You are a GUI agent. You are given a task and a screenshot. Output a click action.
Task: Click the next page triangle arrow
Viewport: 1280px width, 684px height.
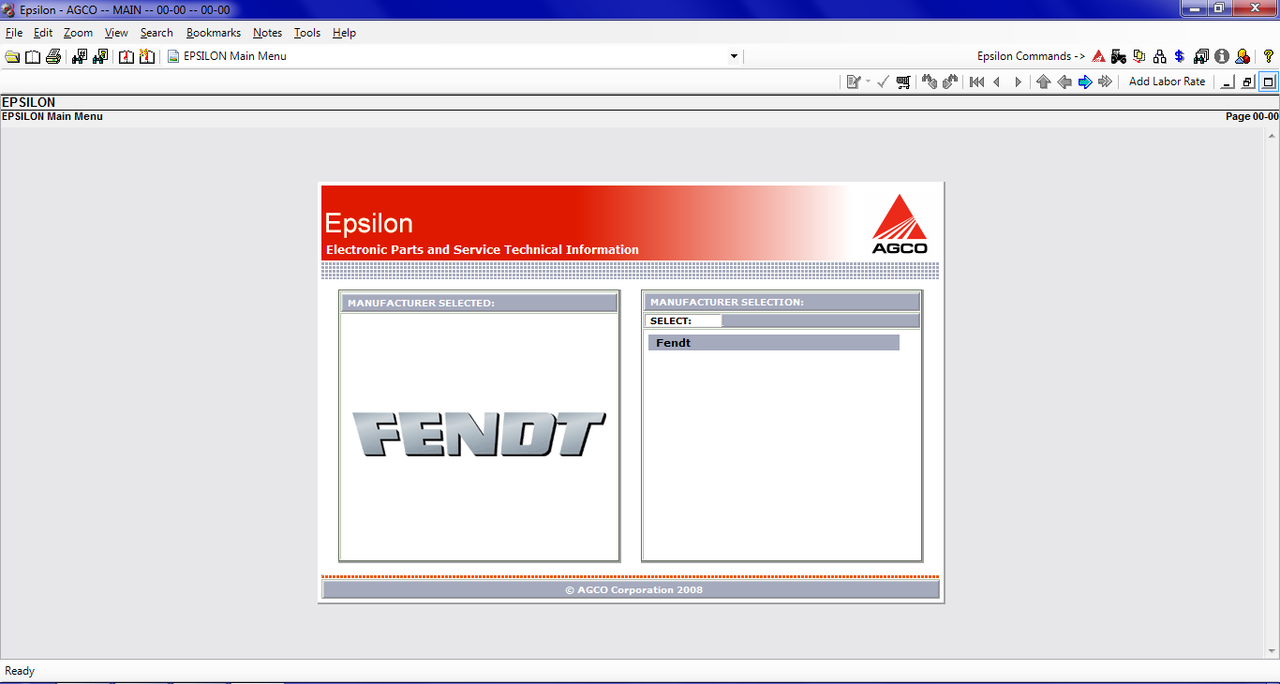coord(1018,82)
